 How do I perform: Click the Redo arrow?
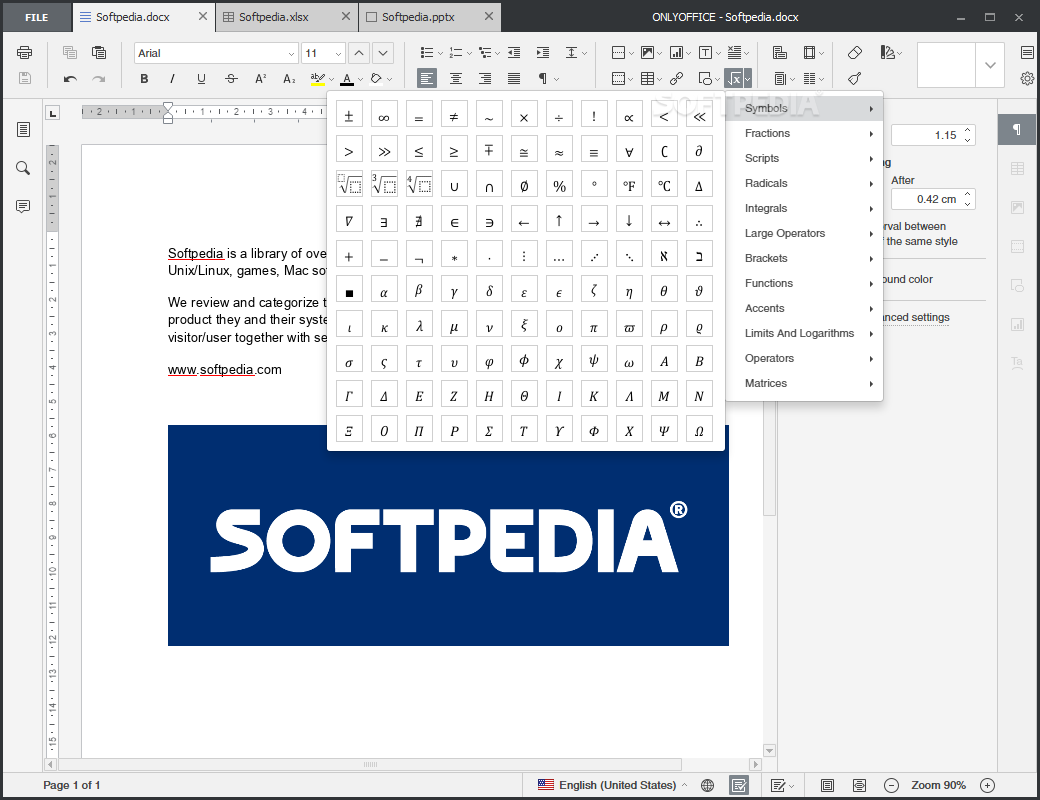(x=99, y=79)
